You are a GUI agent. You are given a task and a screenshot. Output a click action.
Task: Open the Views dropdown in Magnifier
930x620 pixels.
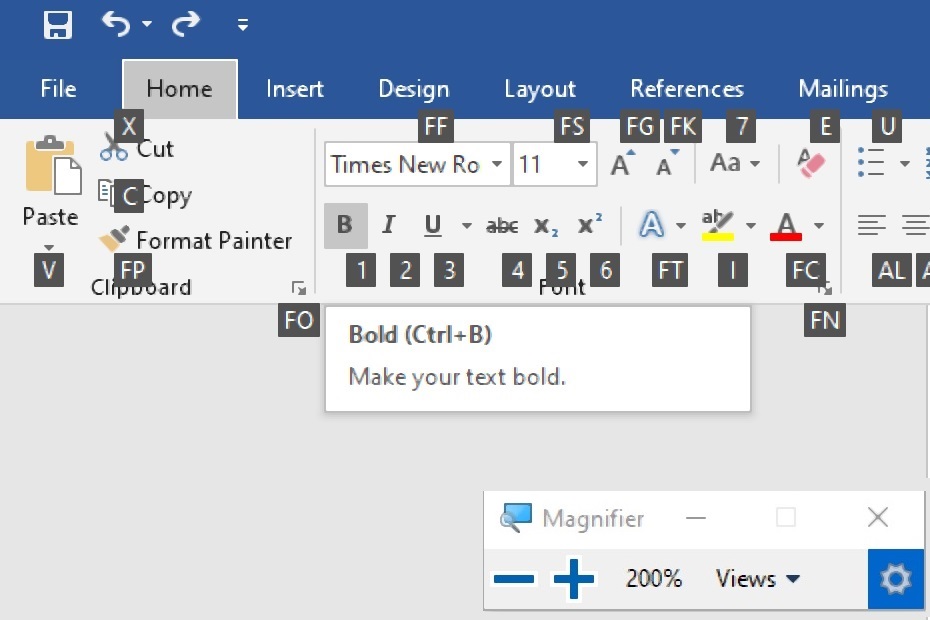(757, 579)
